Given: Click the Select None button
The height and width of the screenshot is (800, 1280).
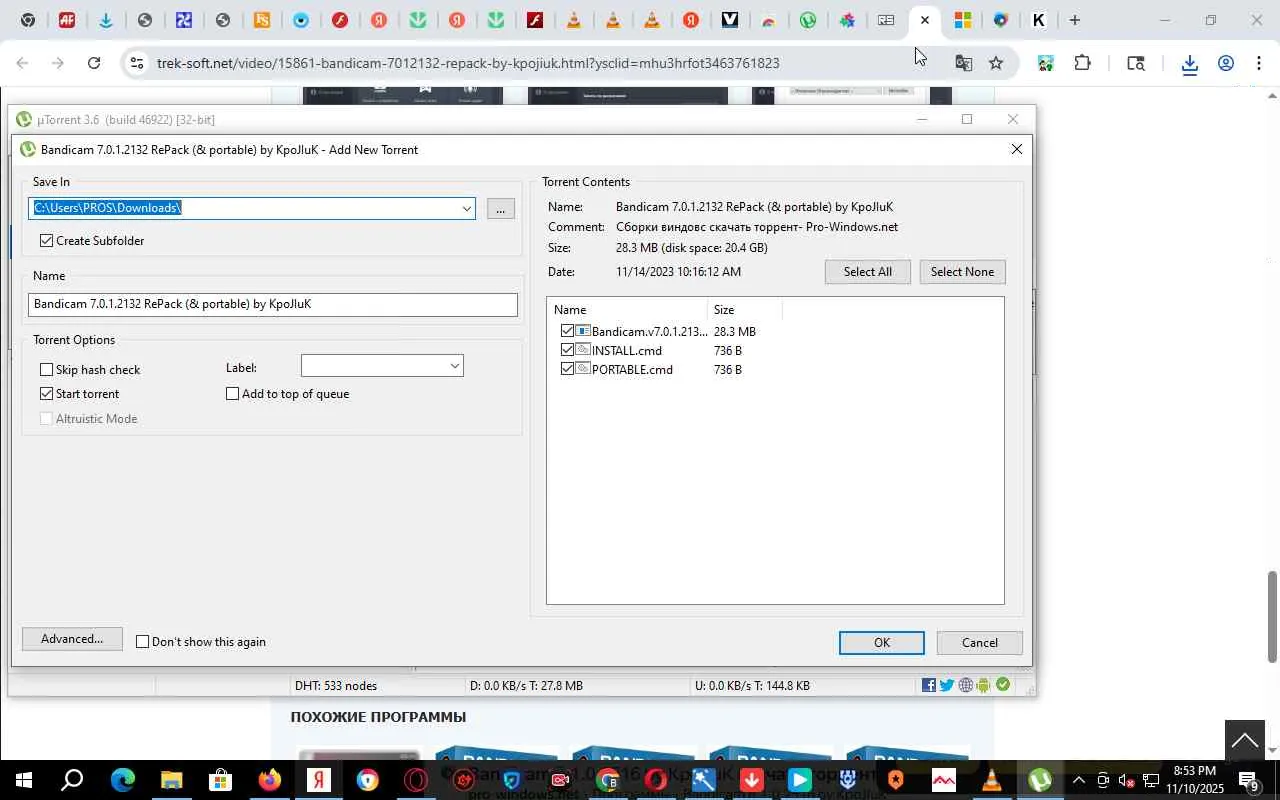Looking at the screenshot, I should click(962, 272).
